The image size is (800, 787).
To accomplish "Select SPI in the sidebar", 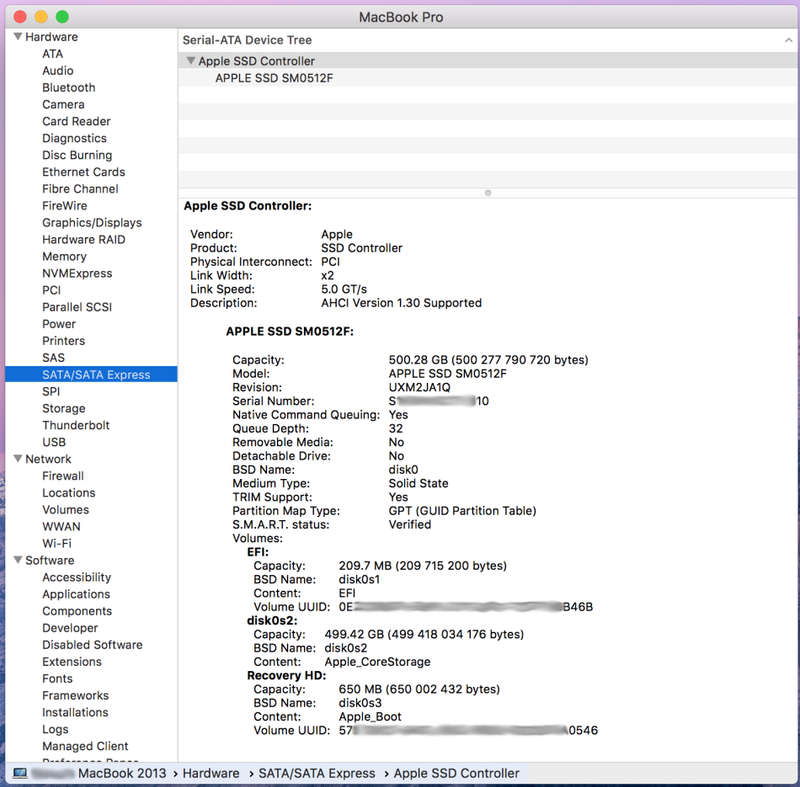I will [x=51, y=391].
